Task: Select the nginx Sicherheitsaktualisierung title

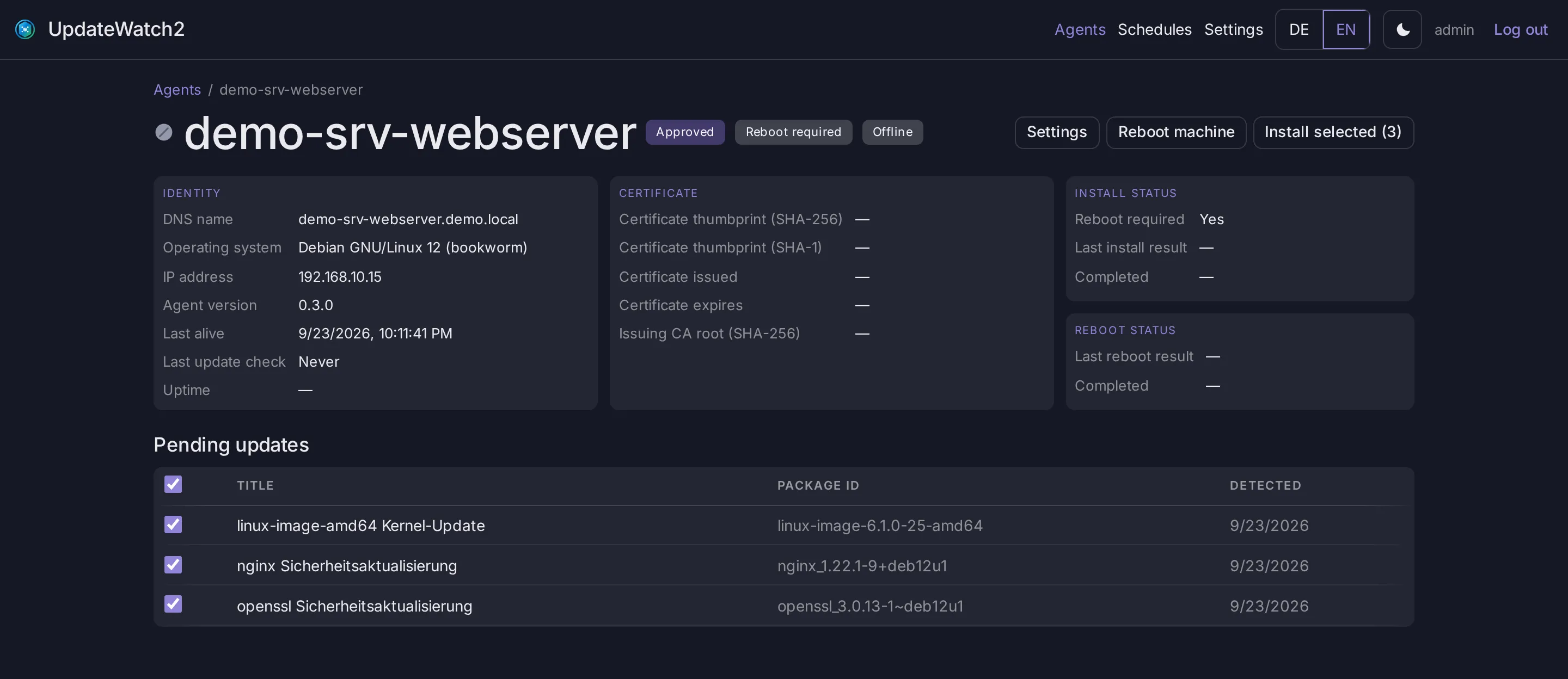Action: tap(346, 565)
